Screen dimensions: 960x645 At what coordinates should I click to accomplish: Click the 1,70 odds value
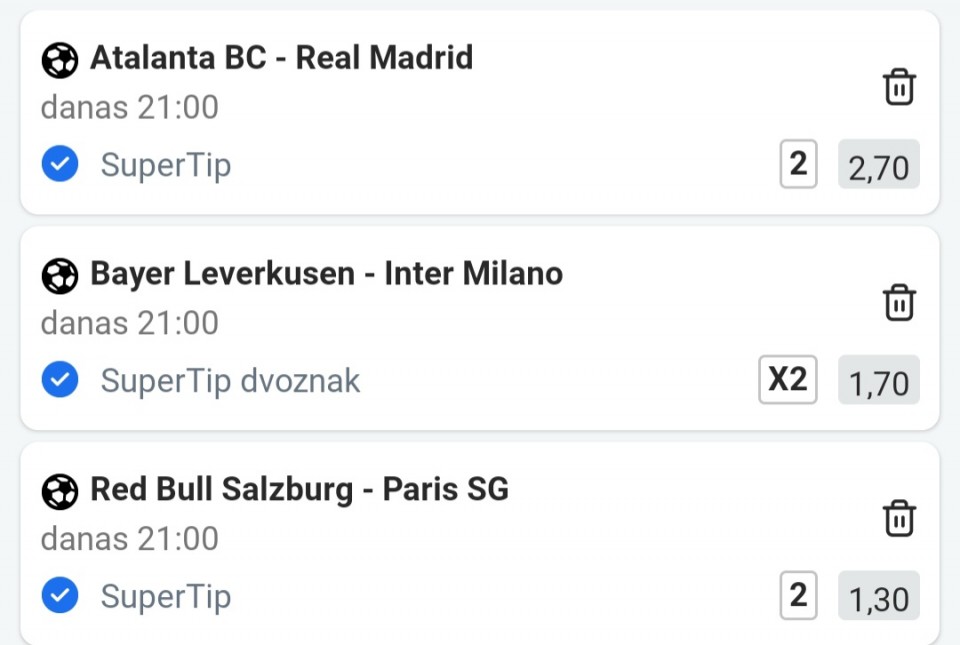[x=879, y=379]
